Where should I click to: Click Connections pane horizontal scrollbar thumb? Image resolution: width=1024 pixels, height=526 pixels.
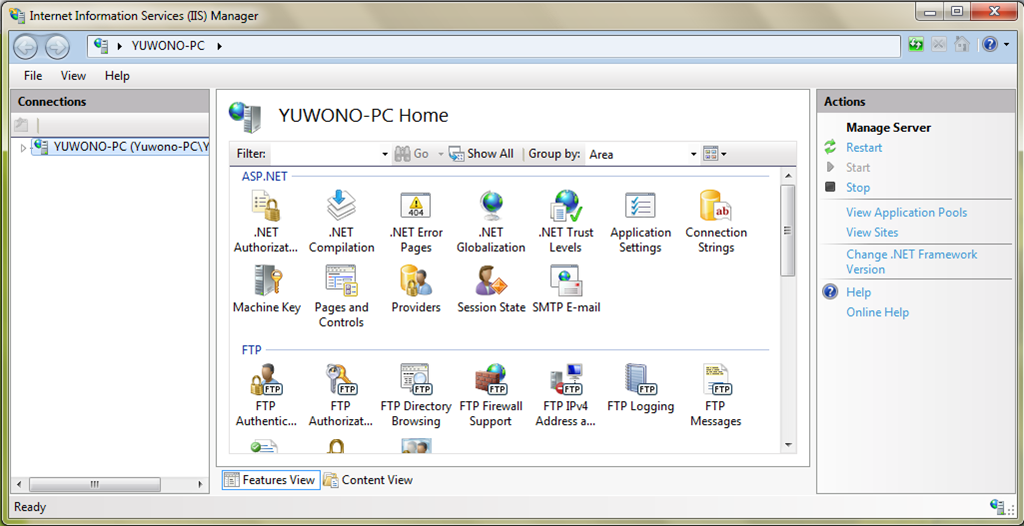click(95, 484)
